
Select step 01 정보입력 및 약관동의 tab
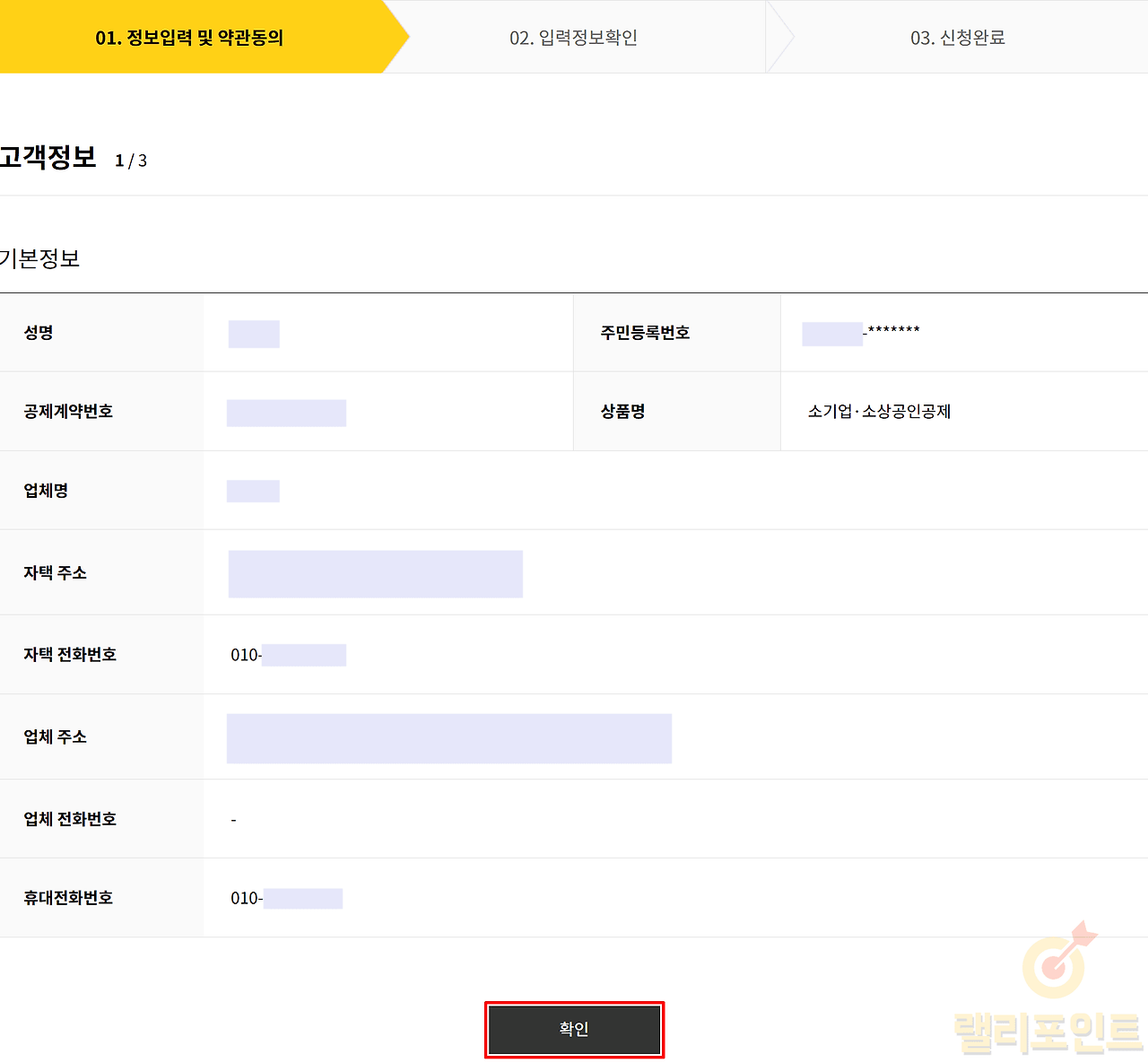pos(189,38)
